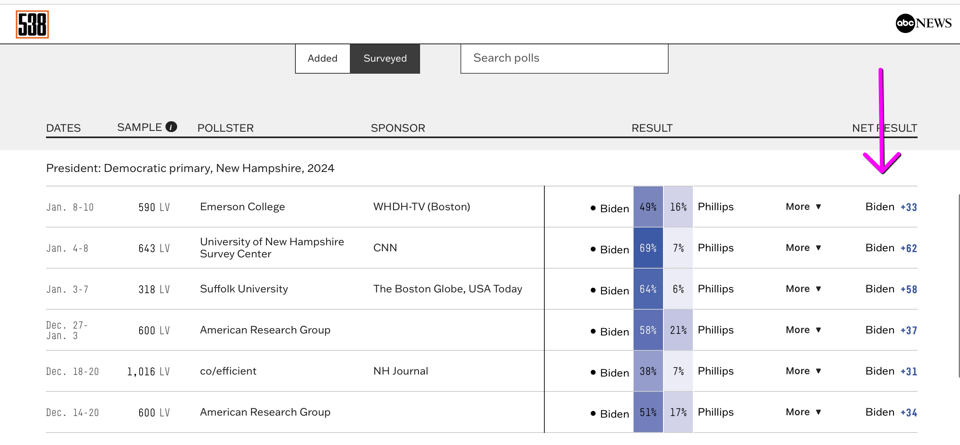The width and height of the screenshot is (960, 445).
Task: Expand More in the Dec. 14-20 row
Action: pyautogui.click(x=803, y=412)
